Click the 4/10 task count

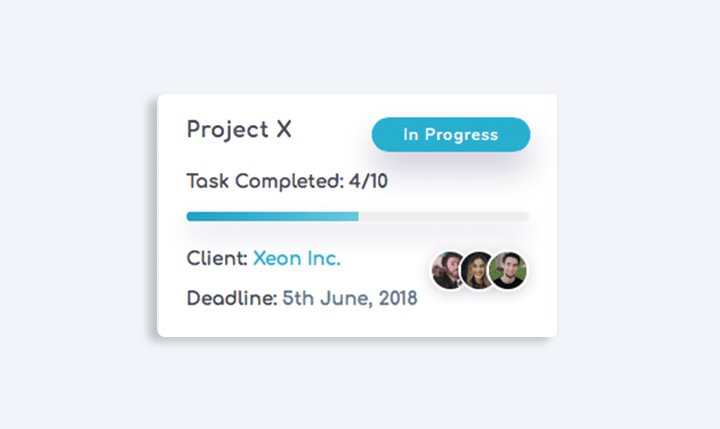(367, 182)
